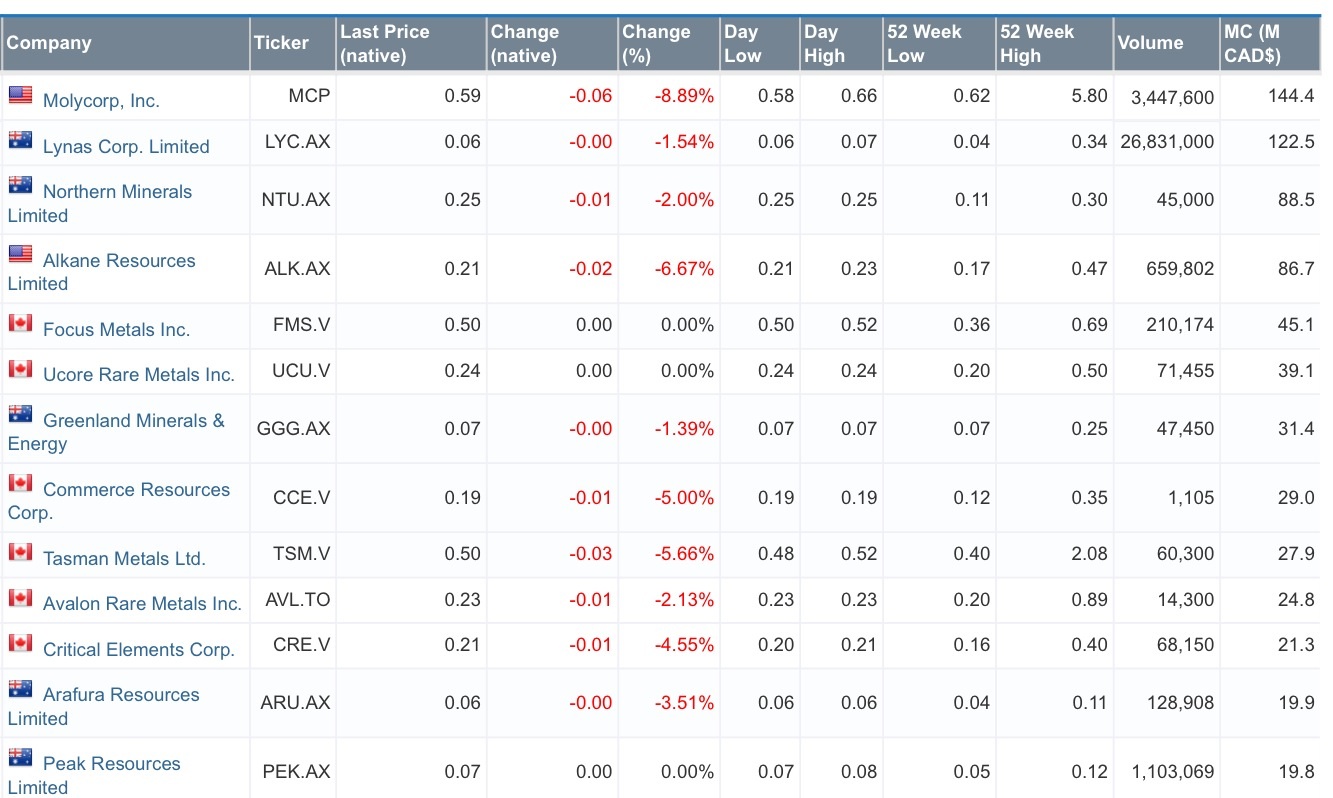The height and width of the screenshot is (798, 1333).
Task: Click the flag icon next to Northern Minerals
Action: coord(20,185)
